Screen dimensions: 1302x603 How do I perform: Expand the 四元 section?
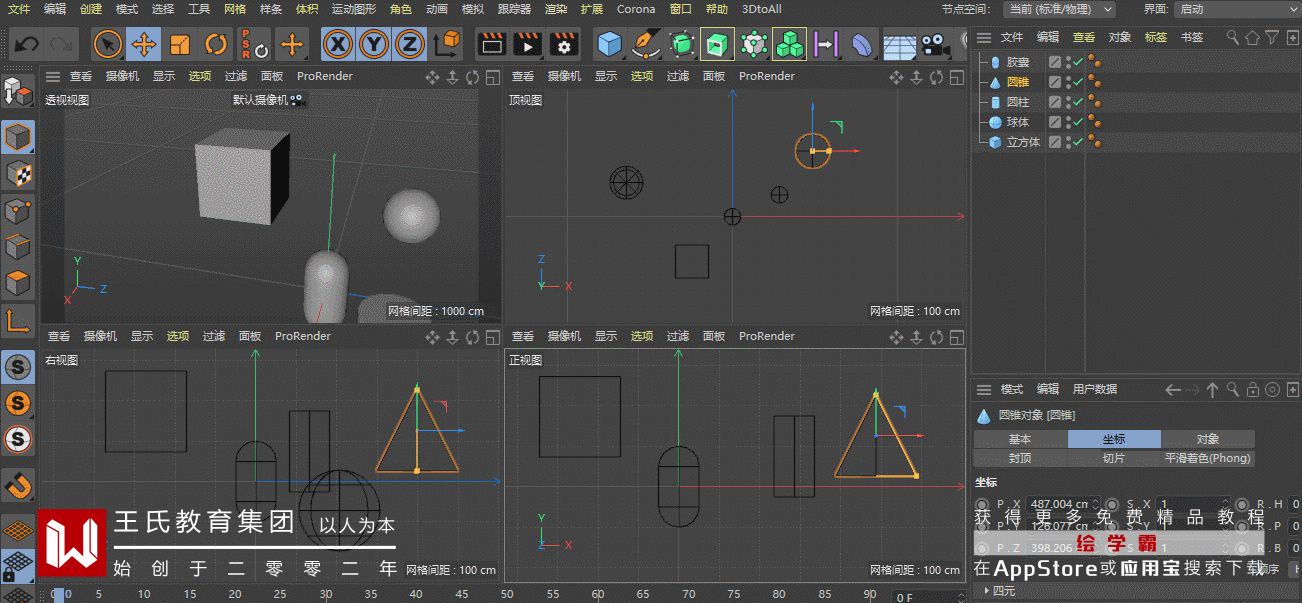click(x=1001, y=591)
